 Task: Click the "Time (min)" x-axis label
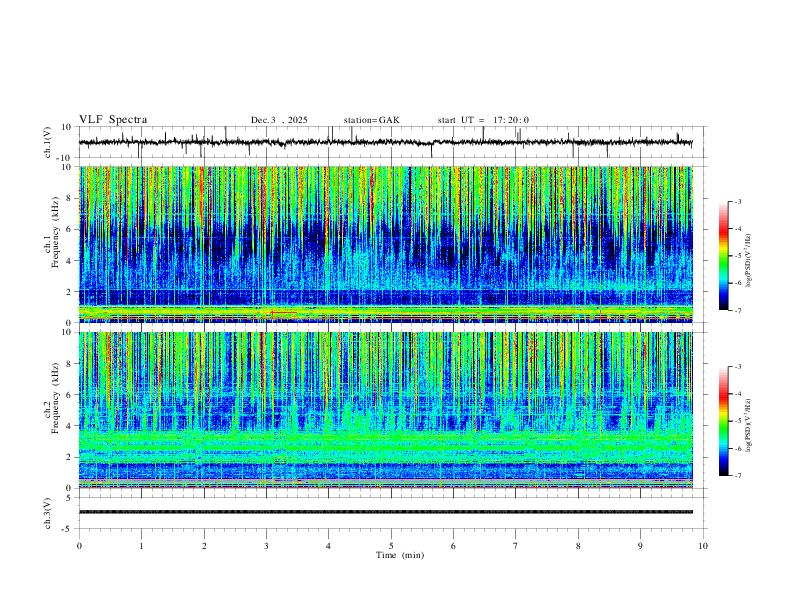400,555
